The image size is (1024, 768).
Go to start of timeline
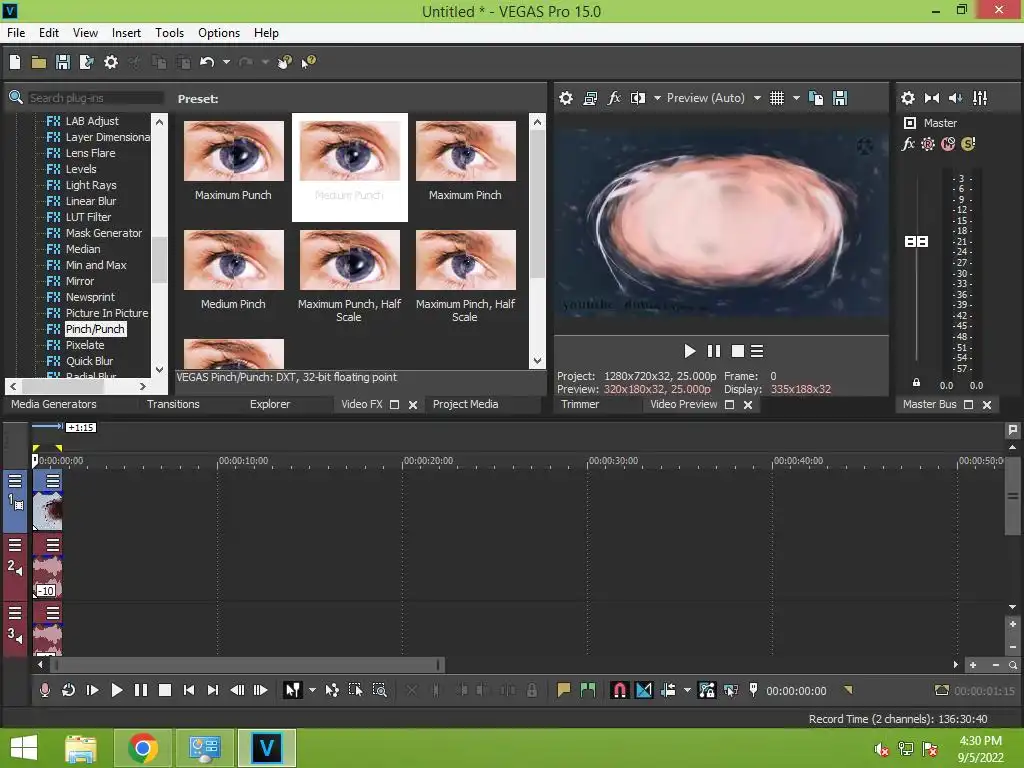(x=189, y=690)
